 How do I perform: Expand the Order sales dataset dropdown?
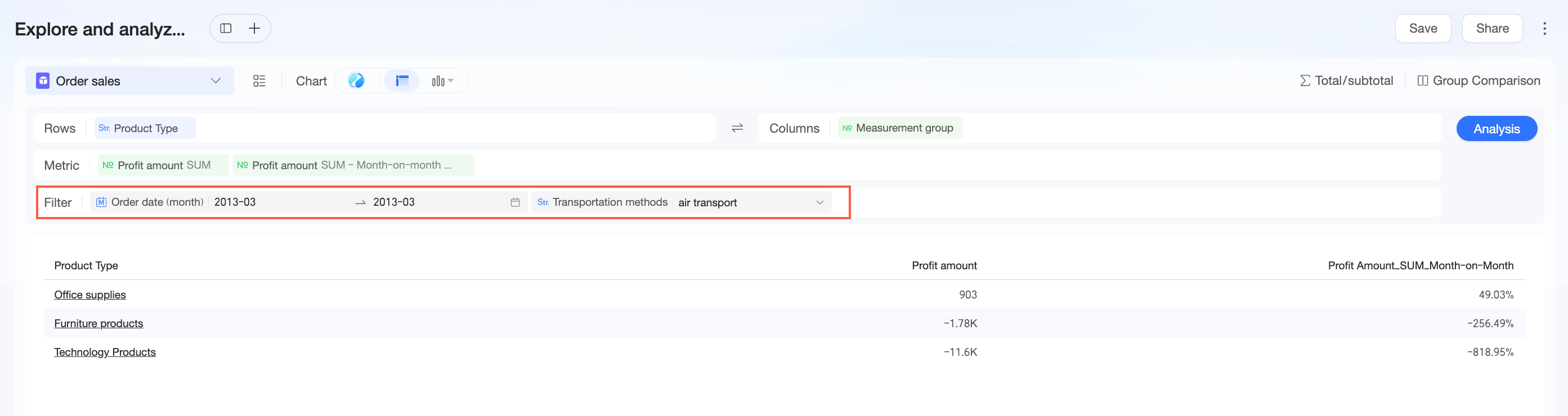pyautogui.click(x=216, y=81)
